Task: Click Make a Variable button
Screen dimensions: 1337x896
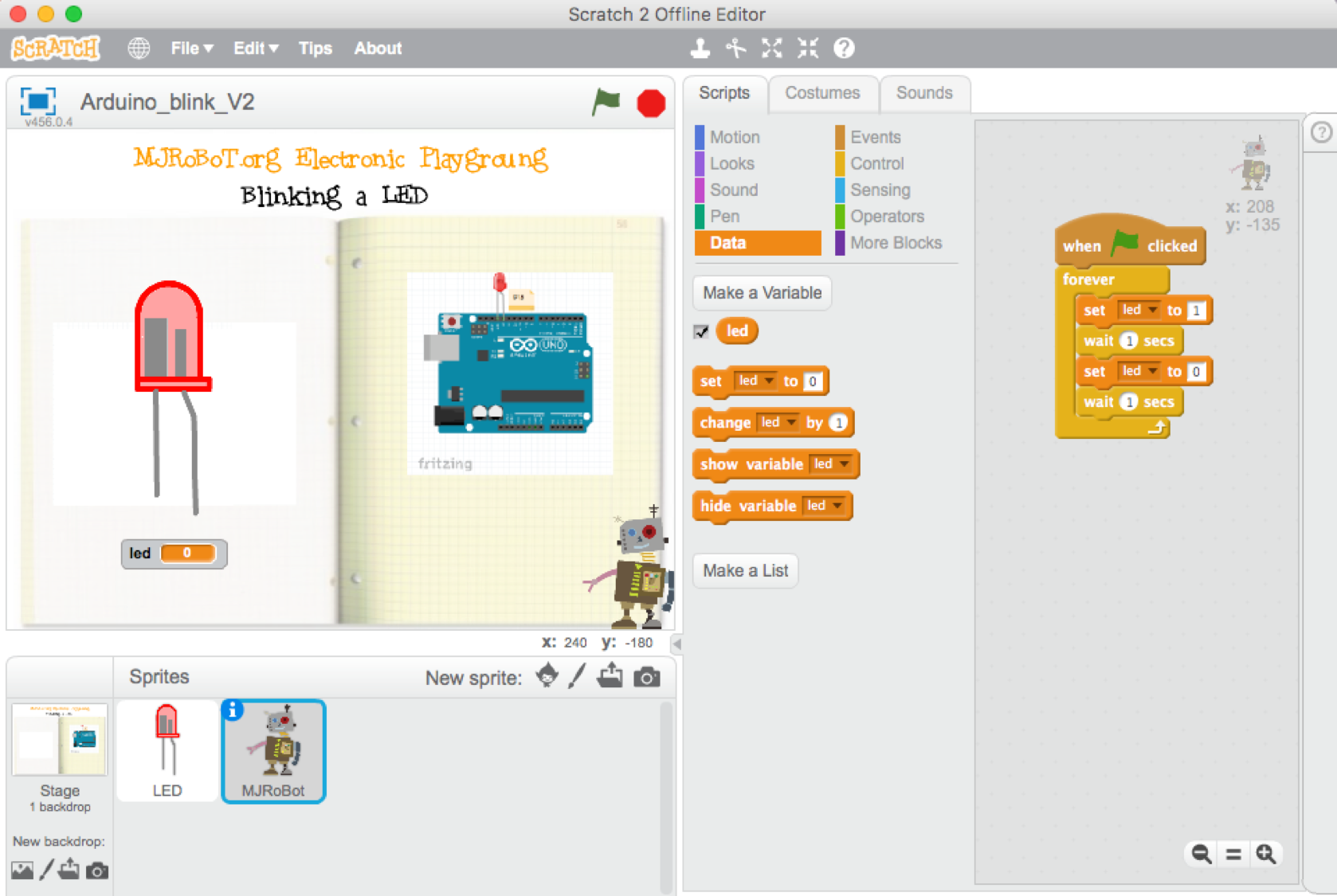Action: tap(762, 292)
